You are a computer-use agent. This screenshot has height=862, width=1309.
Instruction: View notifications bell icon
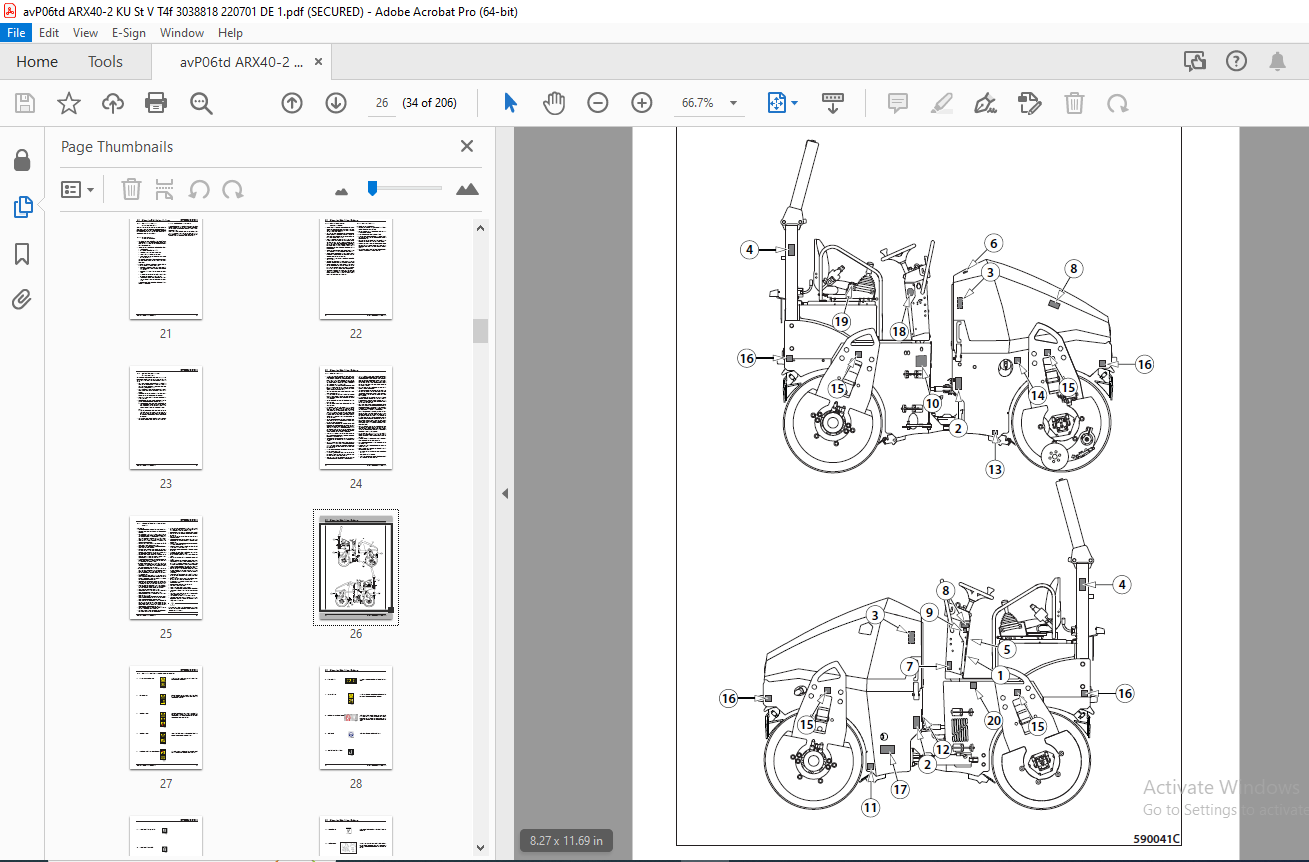coord(1277,62)
